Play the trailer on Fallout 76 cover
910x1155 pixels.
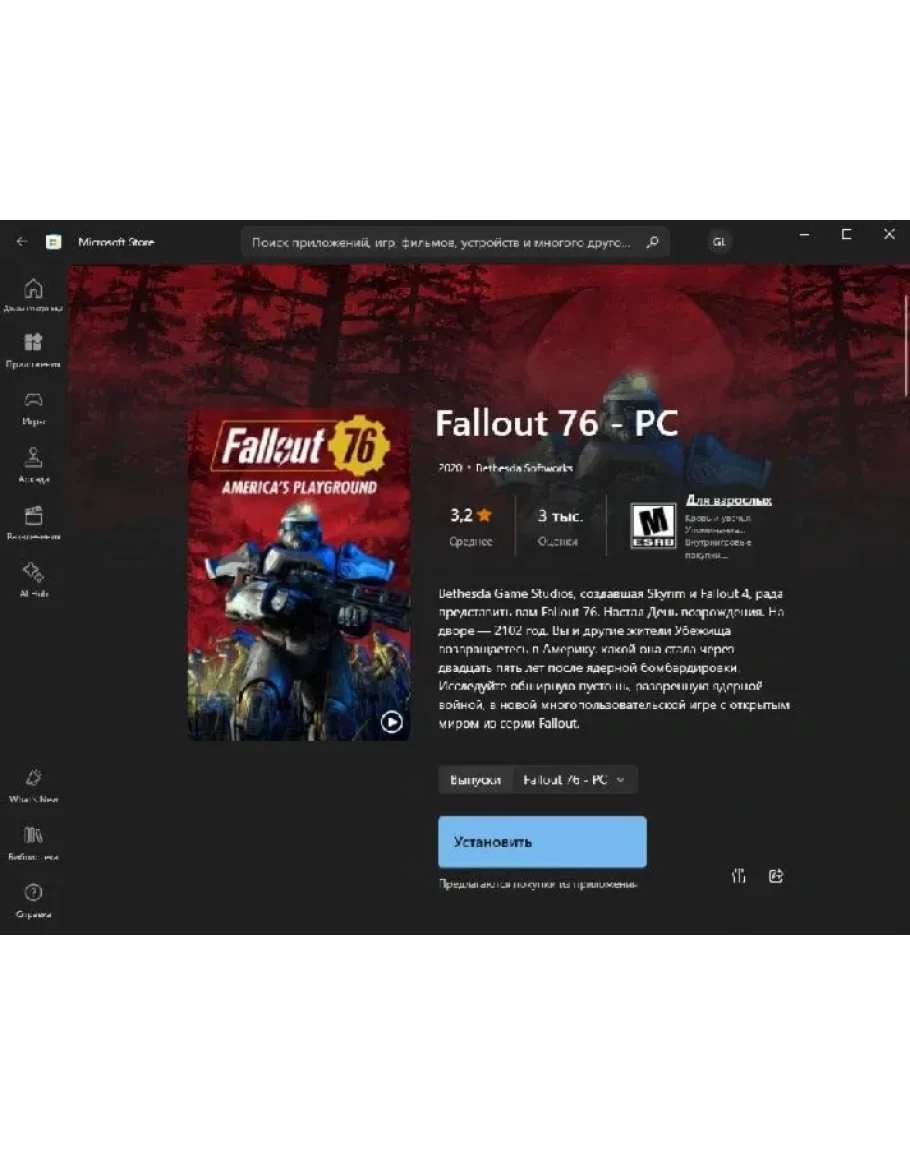point(391,722)
